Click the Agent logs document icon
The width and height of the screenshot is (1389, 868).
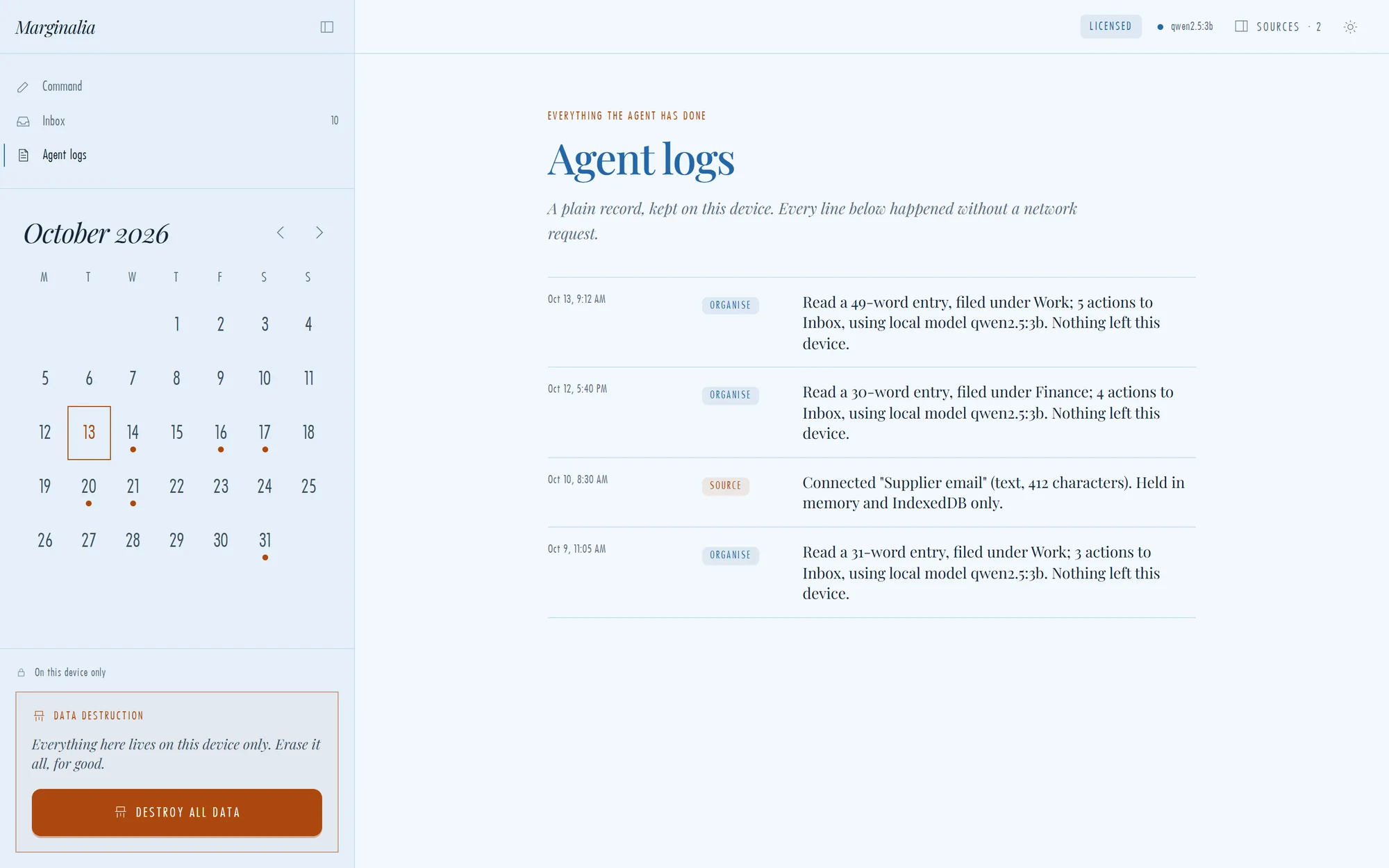(x=24, y=155)
